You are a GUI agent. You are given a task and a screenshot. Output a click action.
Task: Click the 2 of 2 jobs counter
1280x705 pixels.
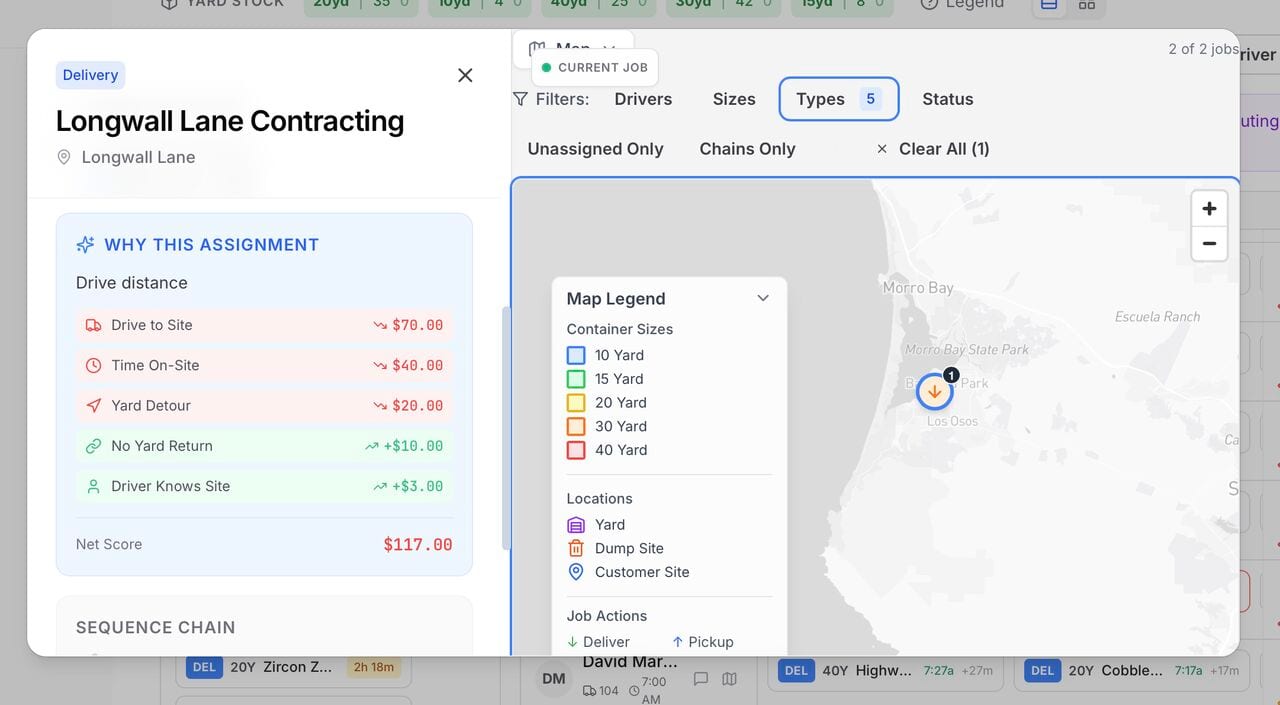1203,48
